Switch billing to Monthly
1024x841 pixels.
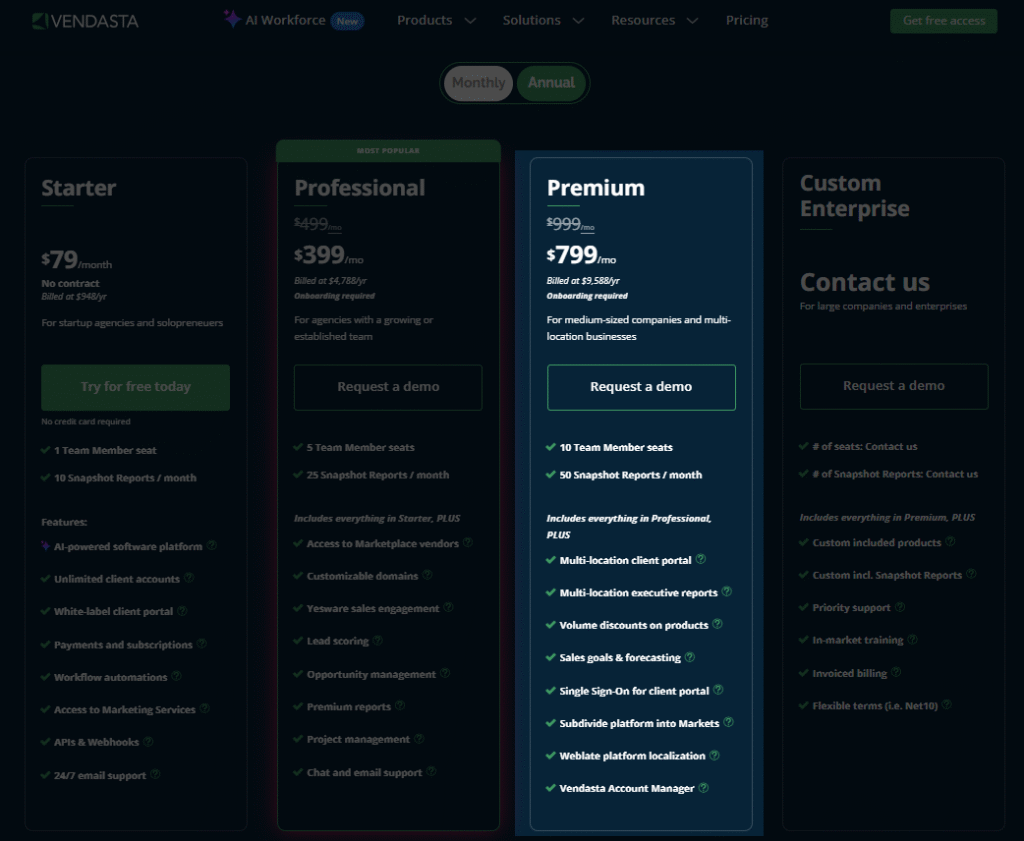[478, 83]
